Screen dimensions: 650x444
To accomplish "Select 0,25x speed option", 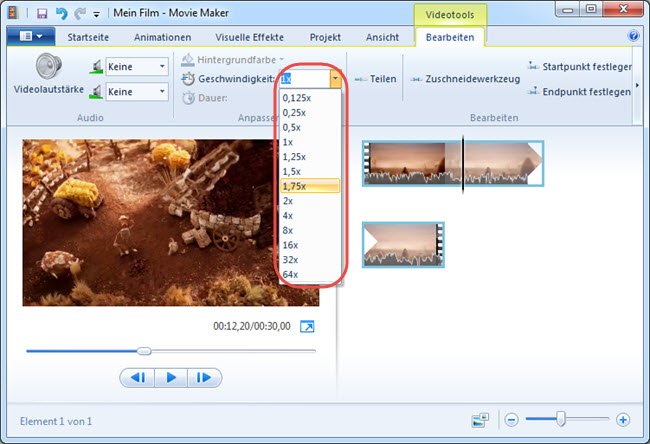I will click(x=310, y=112).
